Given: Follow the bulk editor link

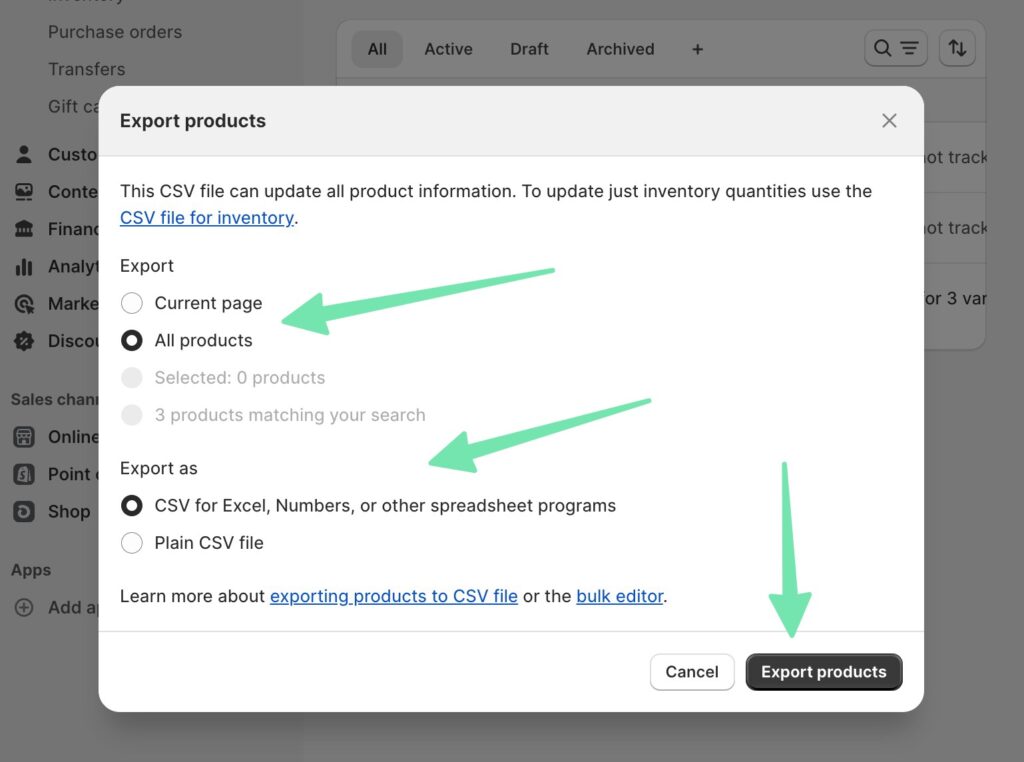Looking at the screenshot, I should [620, 596].
